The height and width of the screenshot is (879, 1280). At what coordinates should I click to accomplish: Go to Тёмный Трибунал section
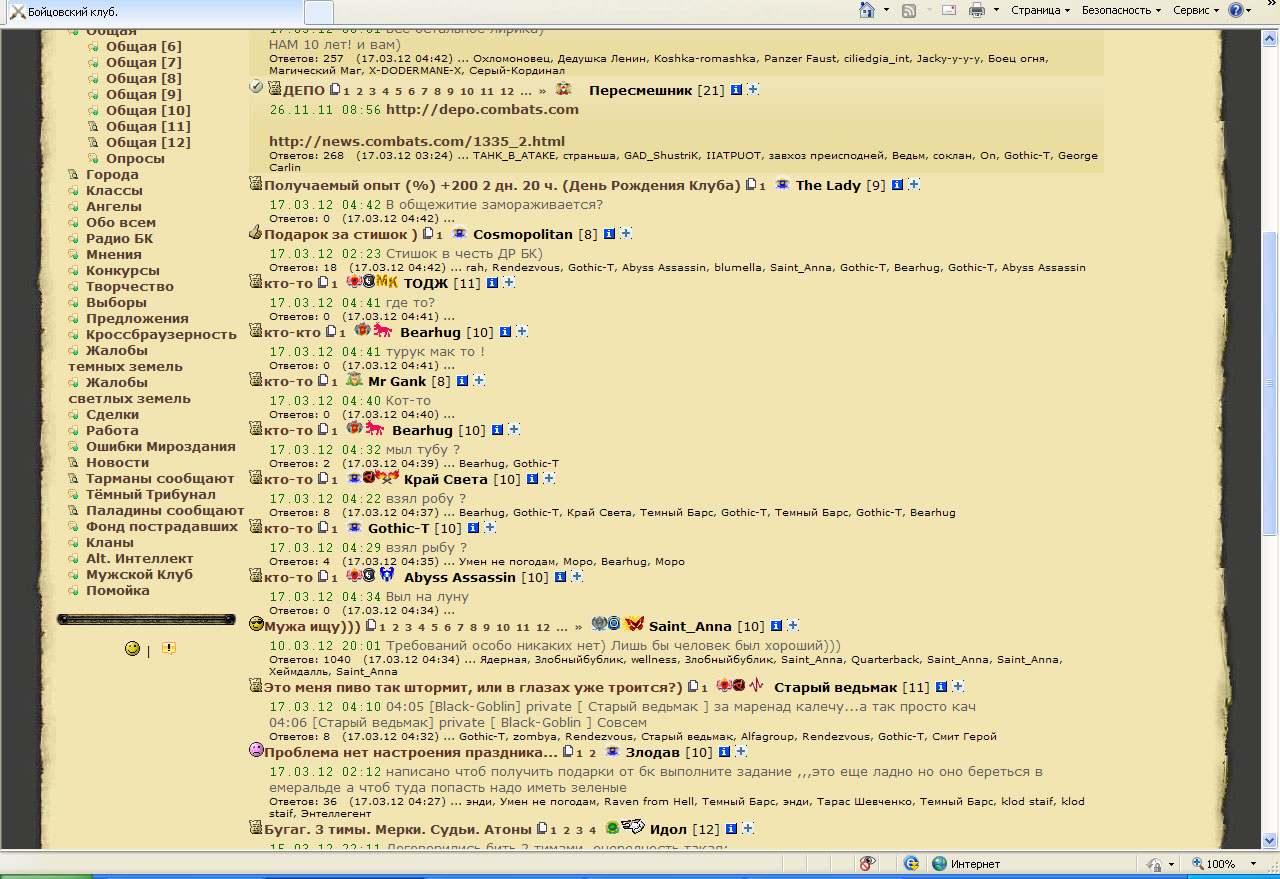tap(151, 494)
